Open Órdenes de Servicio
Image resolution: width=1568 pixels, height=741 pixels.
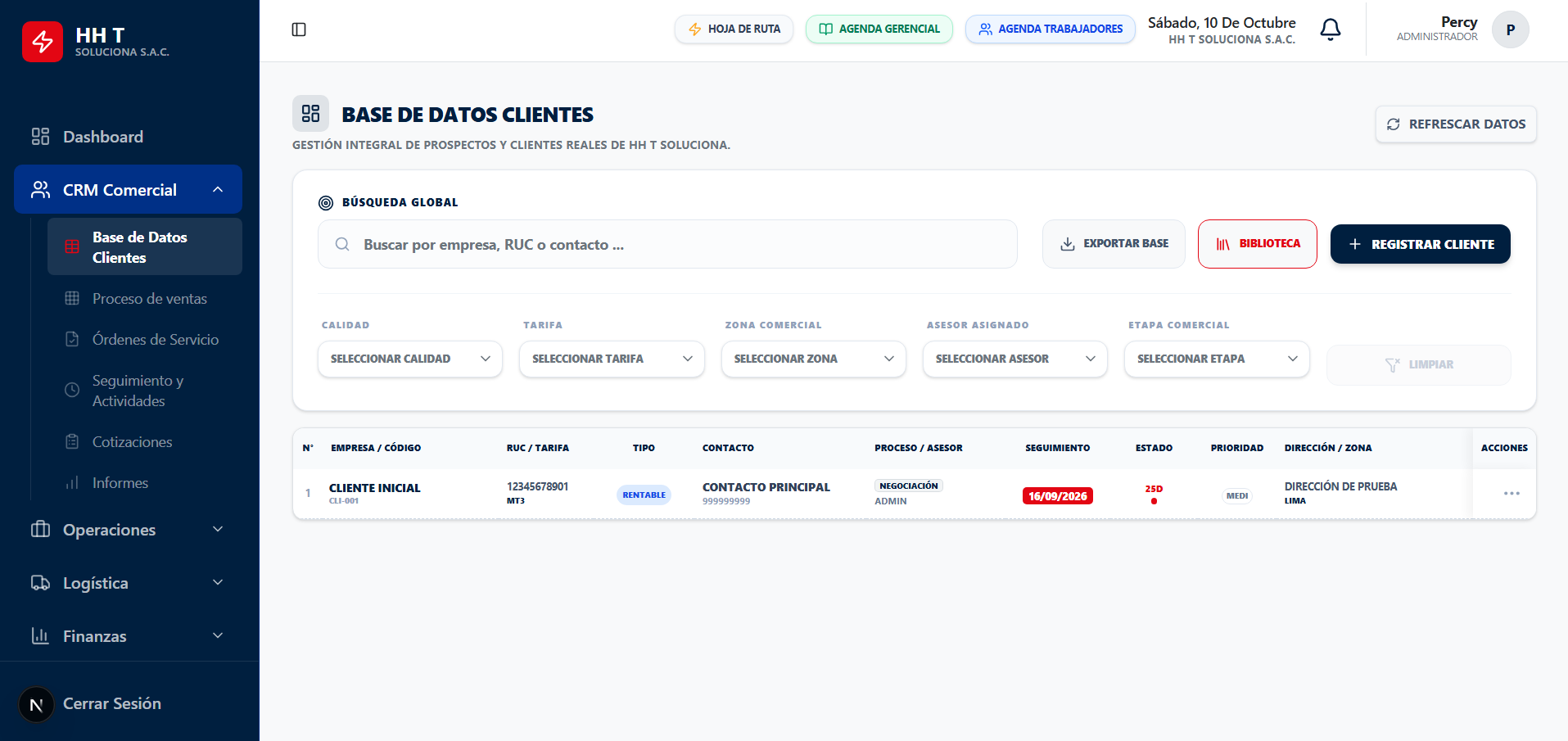click(145, 340)
